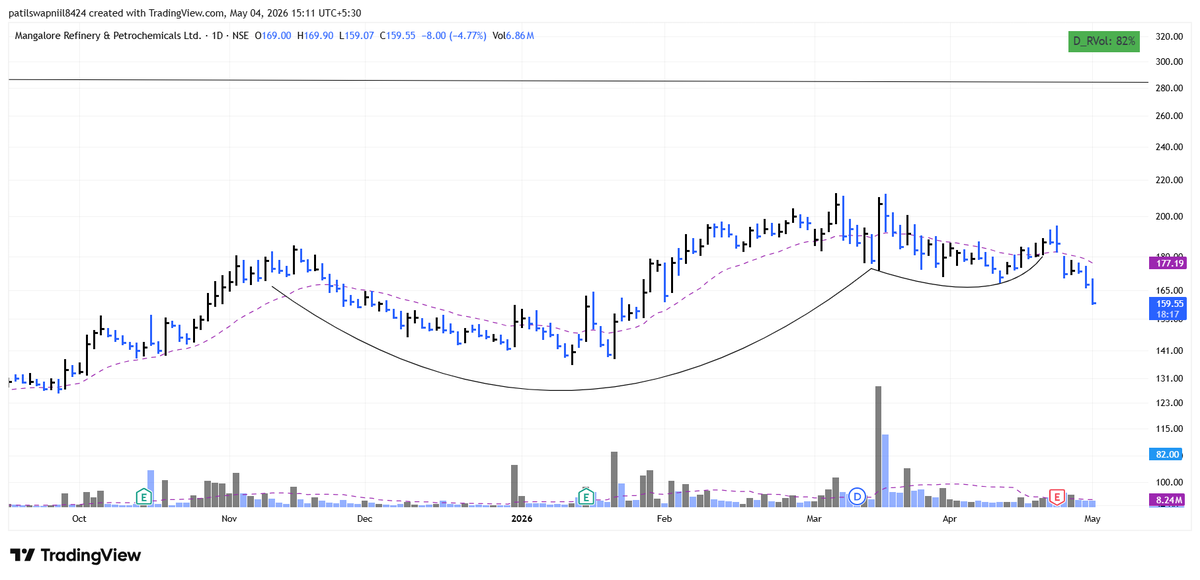The image size is (1200, 580).
Task: Select the horizontal resistance line near 284
Action: pyautogui.click(x=578, y=81)
